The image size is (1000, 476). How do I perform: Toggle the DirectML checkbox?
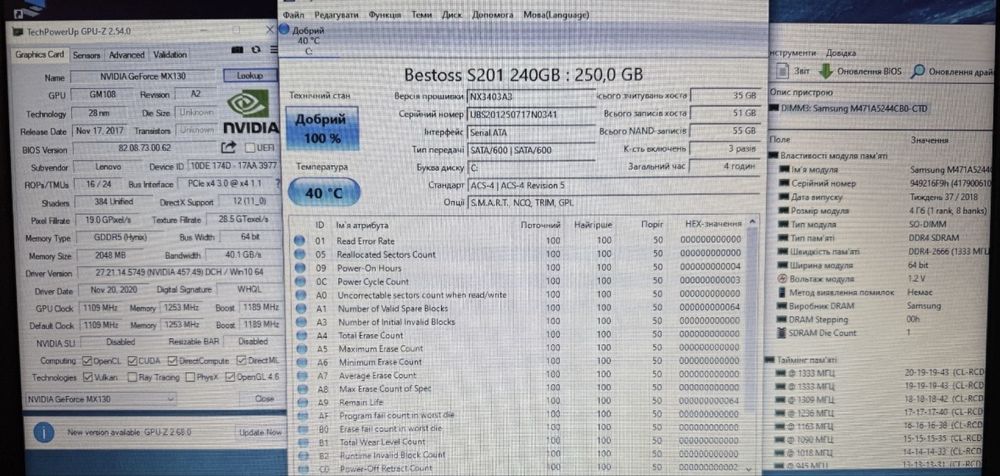242,361
